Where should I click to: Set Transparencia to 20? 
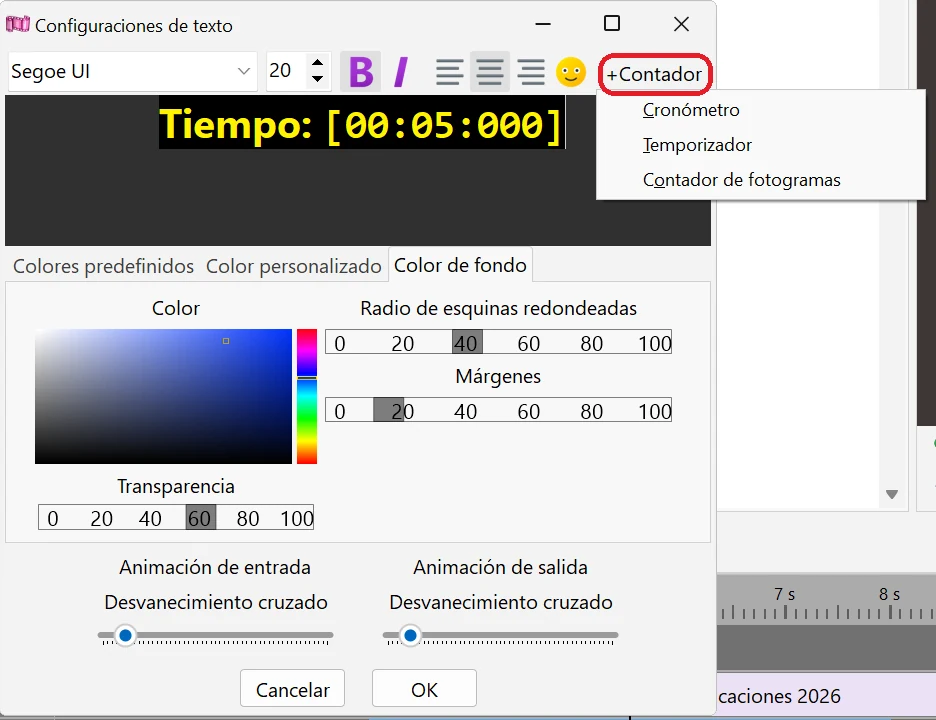tap(101, 518)
